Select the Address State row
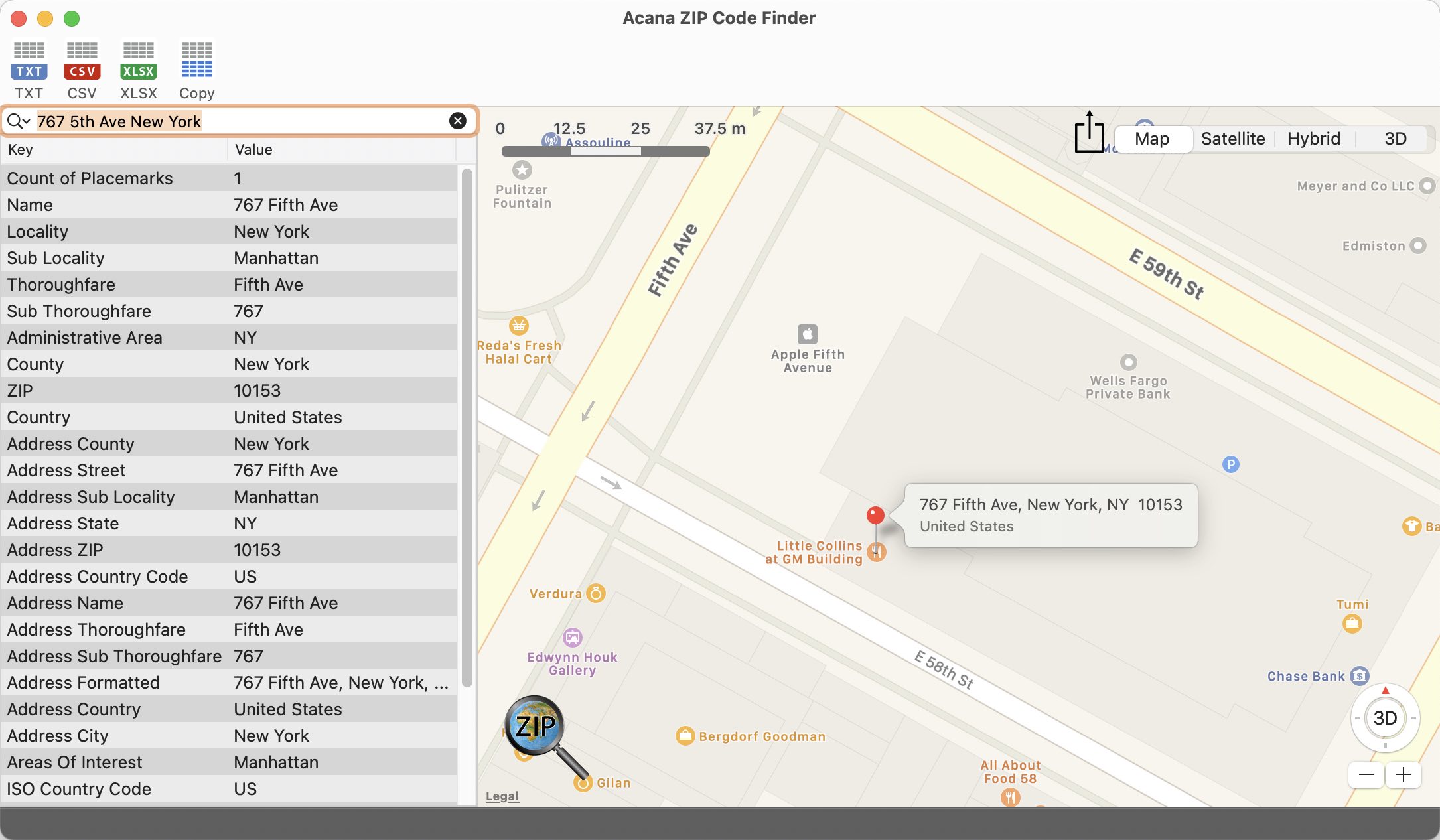 point(229,524)
